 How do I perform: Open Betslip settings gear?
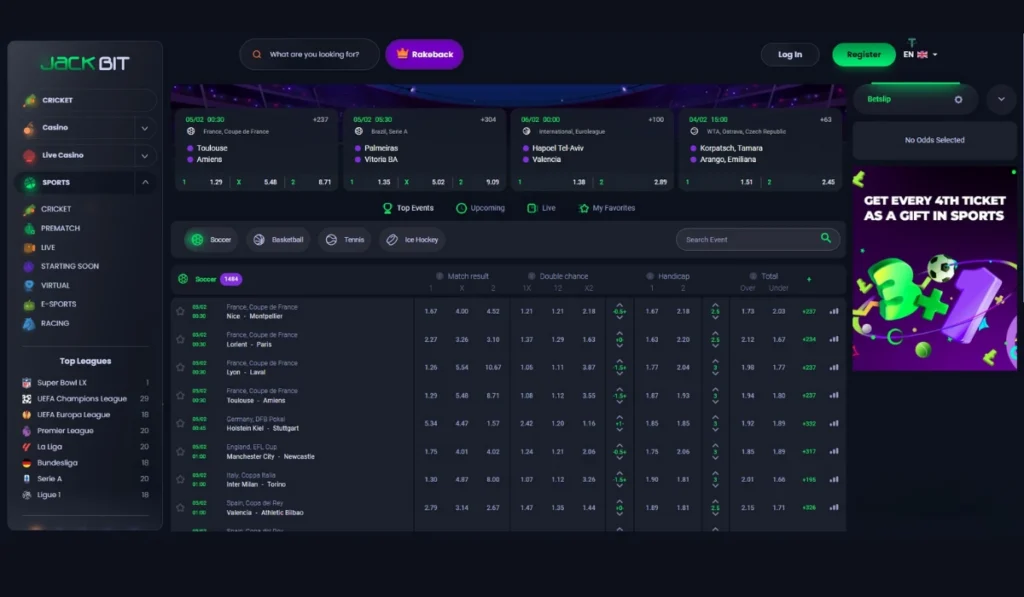958,99
